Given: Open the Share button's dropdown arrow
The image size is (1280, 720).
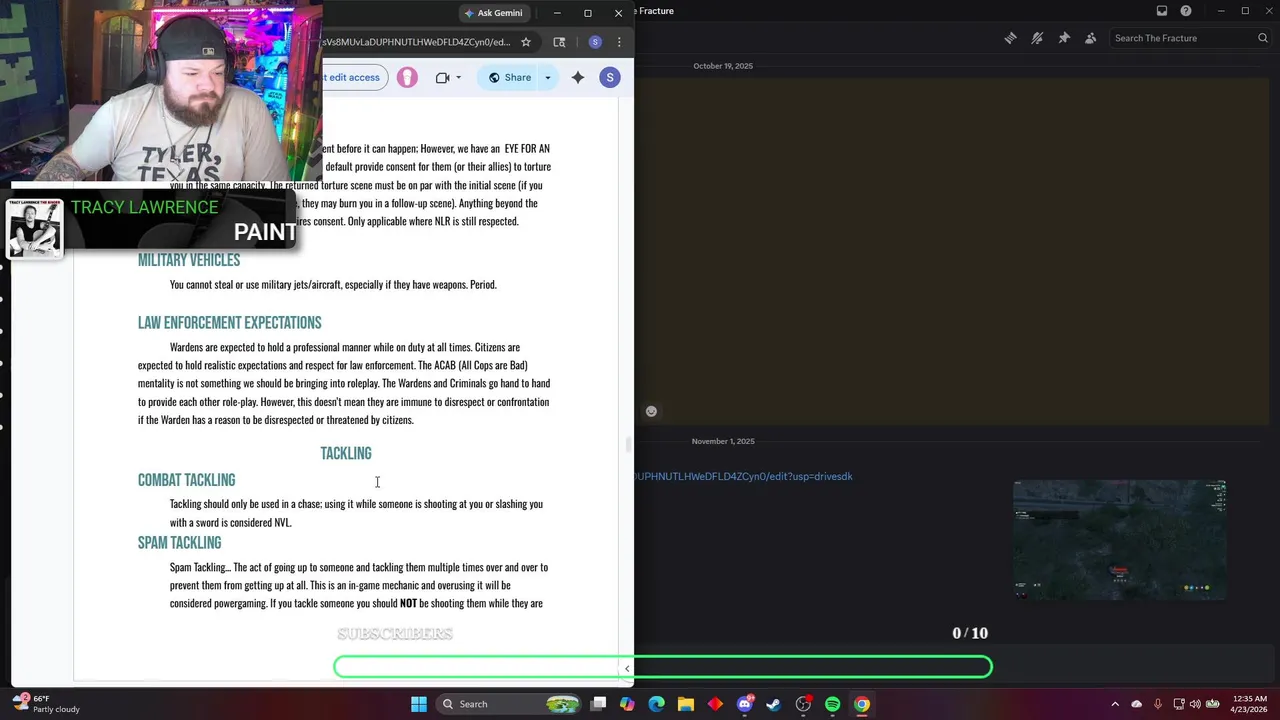Looking at the screenshot, I should click(x=547, y=77).
